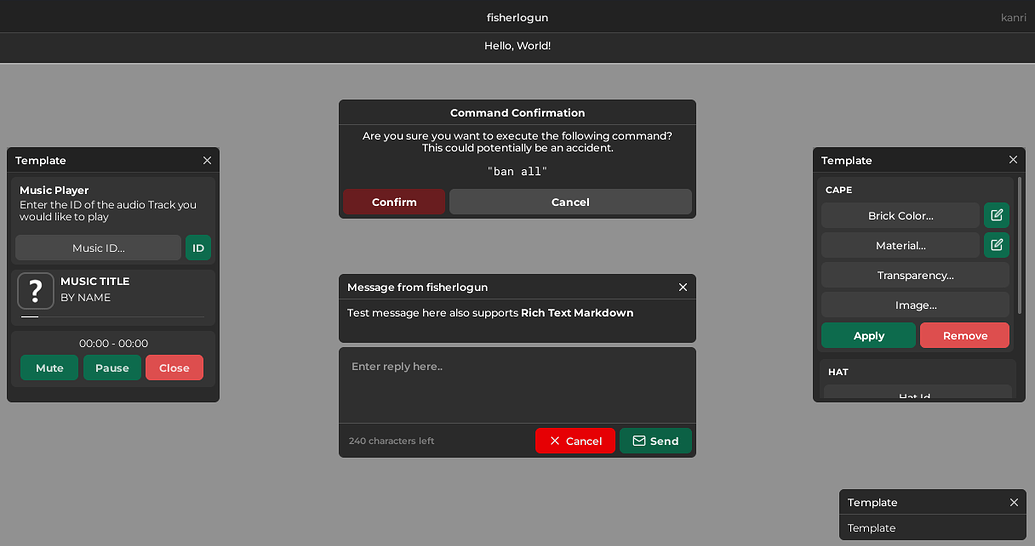Cancel the message reply

coord(575,441)
